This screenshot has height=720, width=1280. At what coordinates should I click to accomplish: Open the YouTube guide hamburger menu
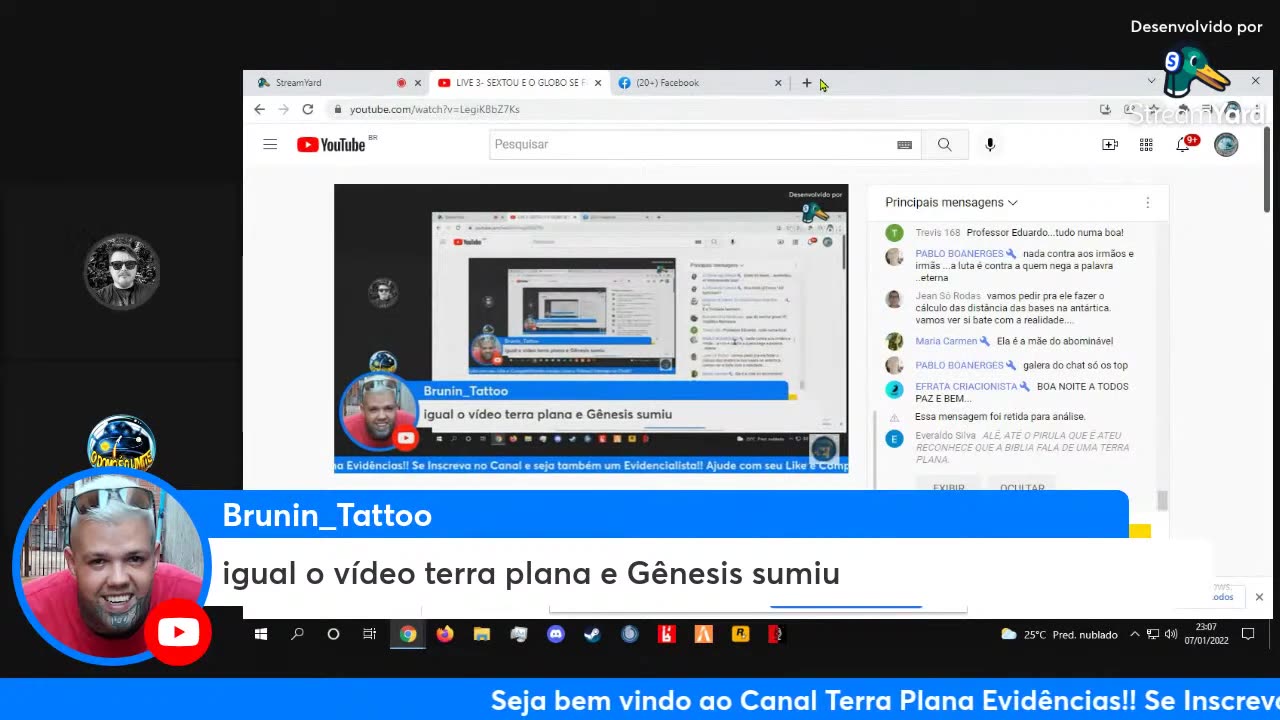coord(270,145)
